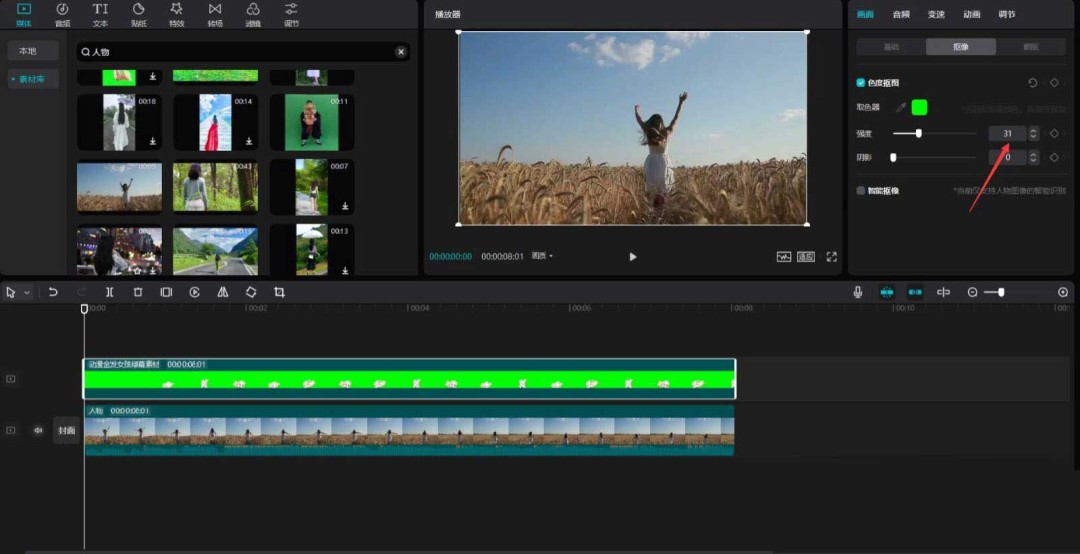Viewport: 1080px width, 554px height.
Task: Click the split clip tool in timeline toolbar
Action: point(110,292)
